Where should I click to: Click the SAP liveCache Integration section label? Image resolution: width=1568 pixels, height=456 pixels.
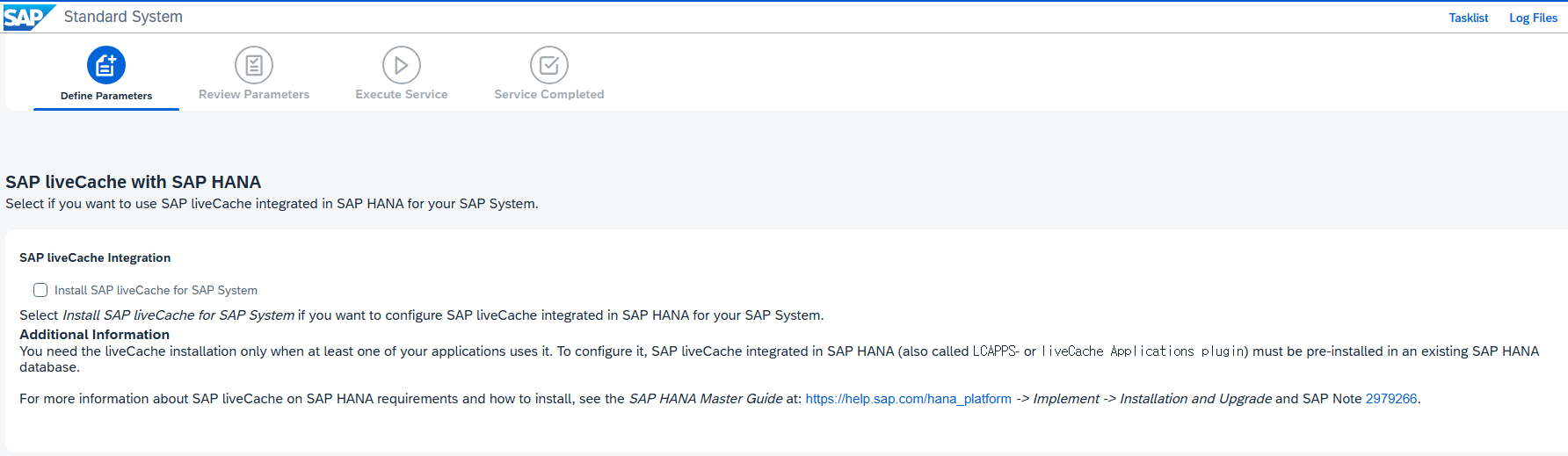pos(95,257)
